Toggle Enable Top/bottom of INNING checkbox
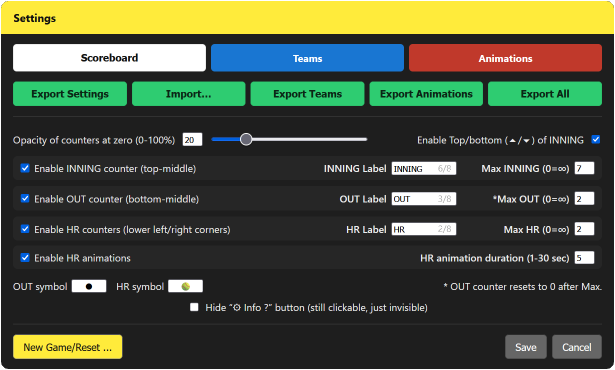 coord(595,139)
